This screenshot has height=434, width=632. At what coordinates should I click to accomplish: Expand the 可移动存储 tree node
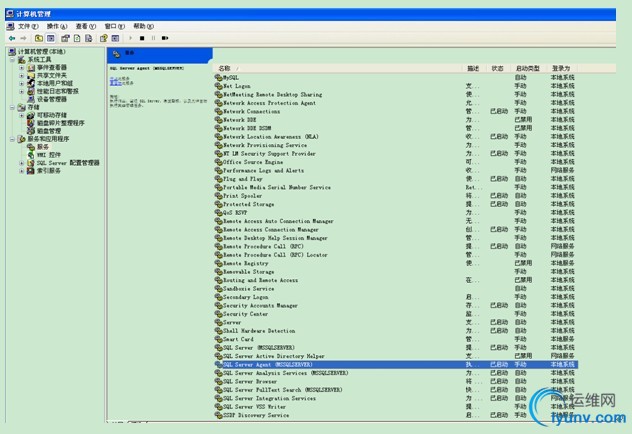point(21,115)
